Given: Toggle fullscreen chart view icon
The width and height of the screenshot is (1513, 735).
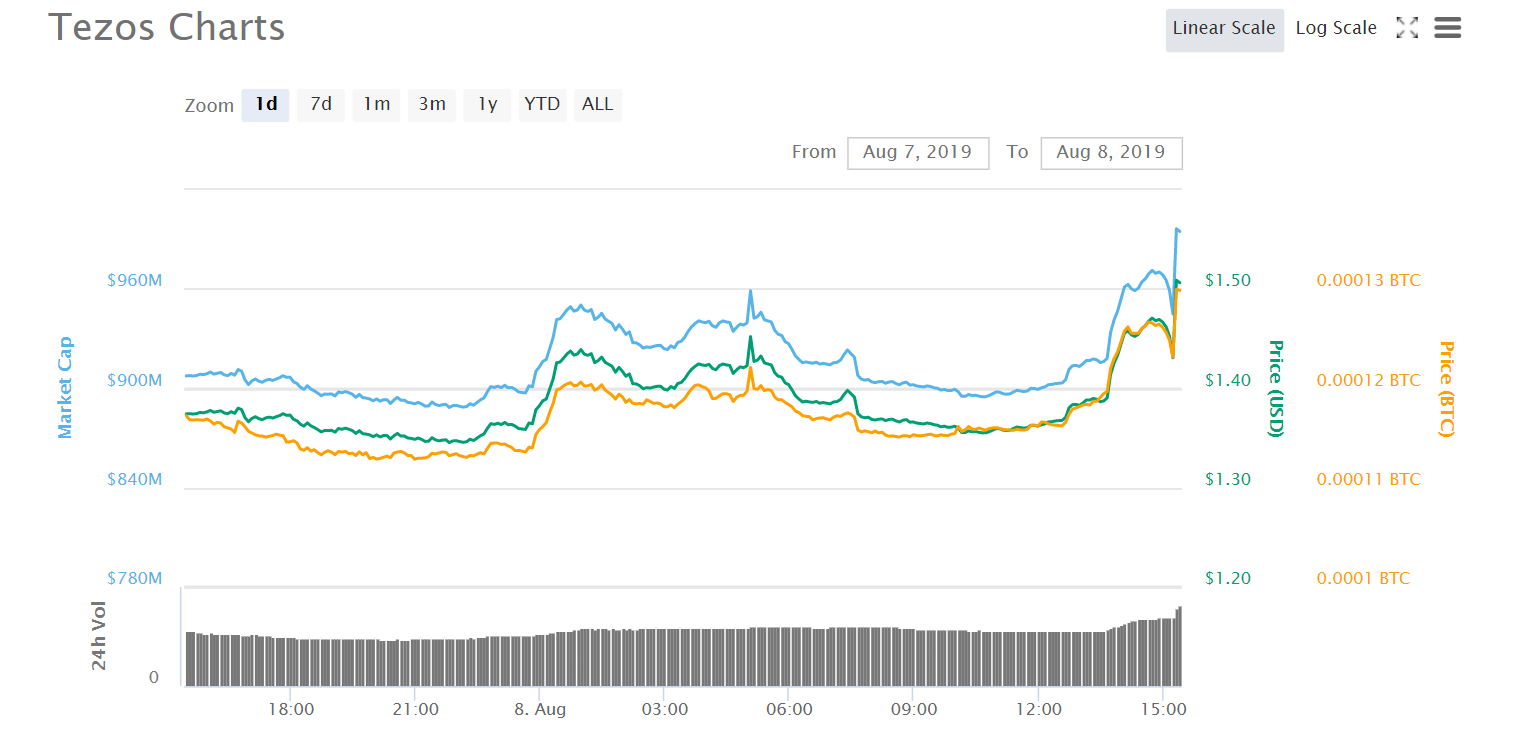Looking at the screenshot, I should point(1407,28).
